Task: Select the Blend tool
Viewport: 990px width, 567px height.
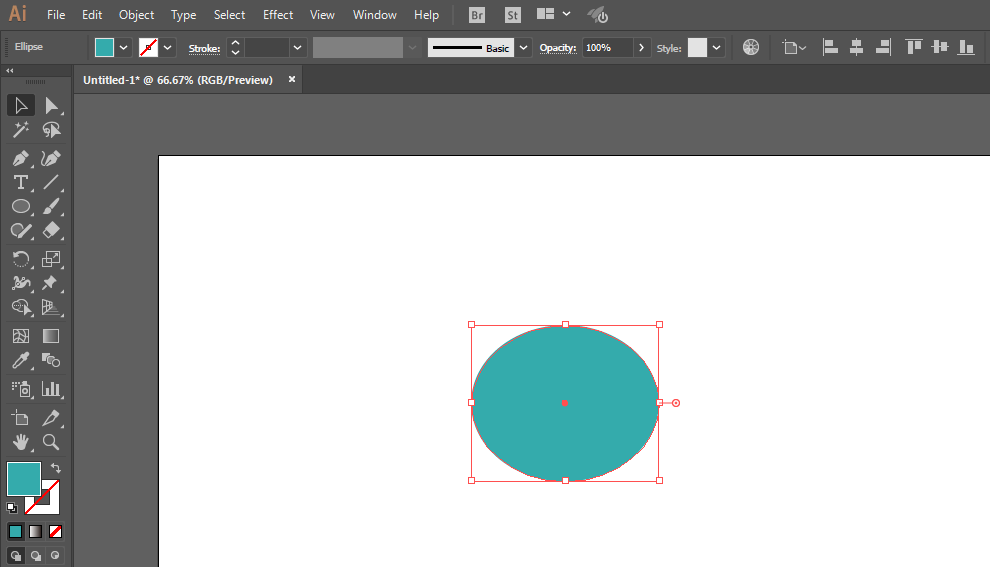Action: [x=51, y=361]
